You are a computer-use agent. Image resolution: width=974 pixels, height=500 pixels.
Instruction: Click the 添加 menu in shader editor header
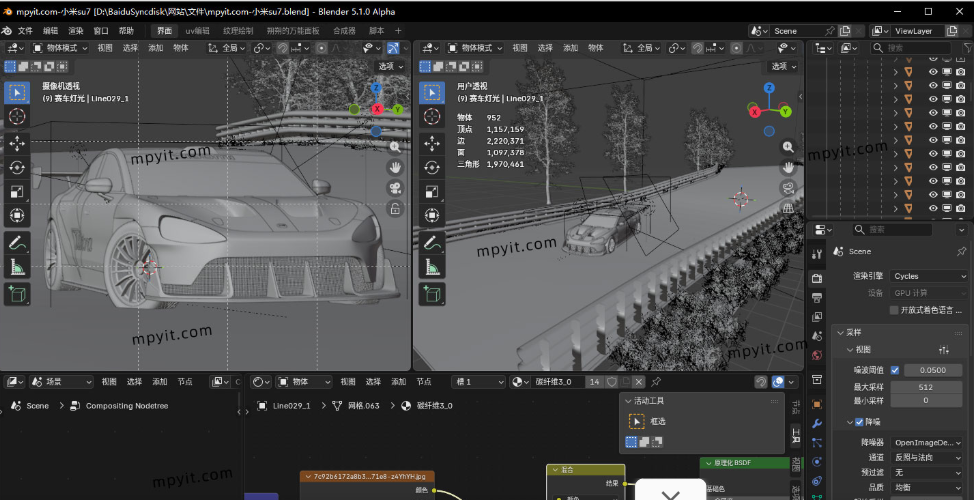pyautogui.click(x=398, y=382)
